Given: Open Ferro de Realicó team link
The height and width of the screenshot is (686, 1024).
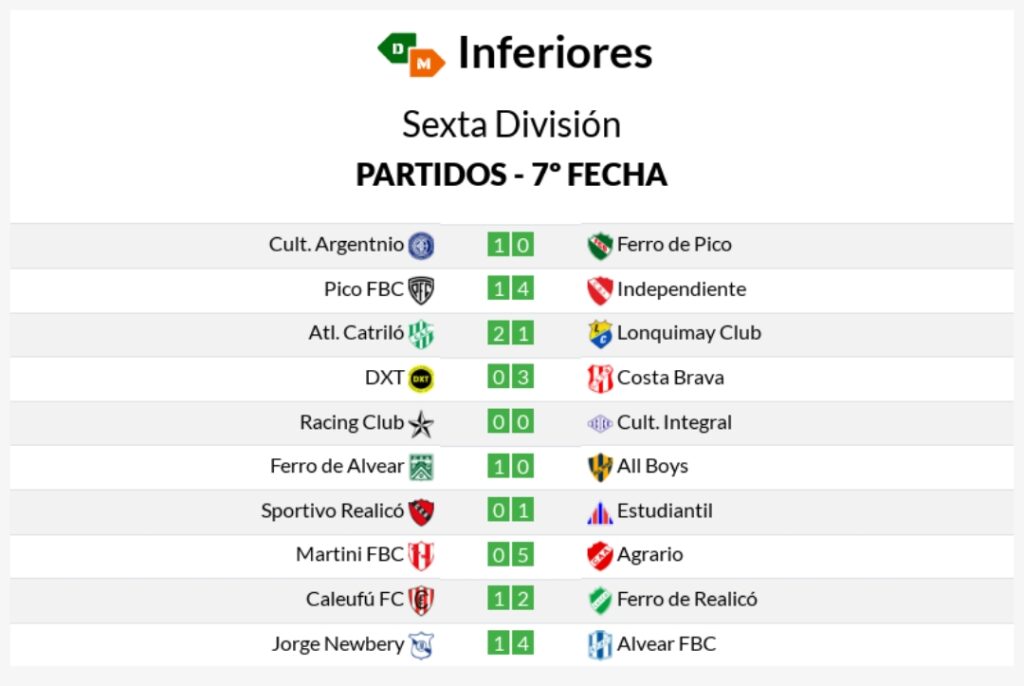Looking at the screenshot, I should click(x=687, y=598).
